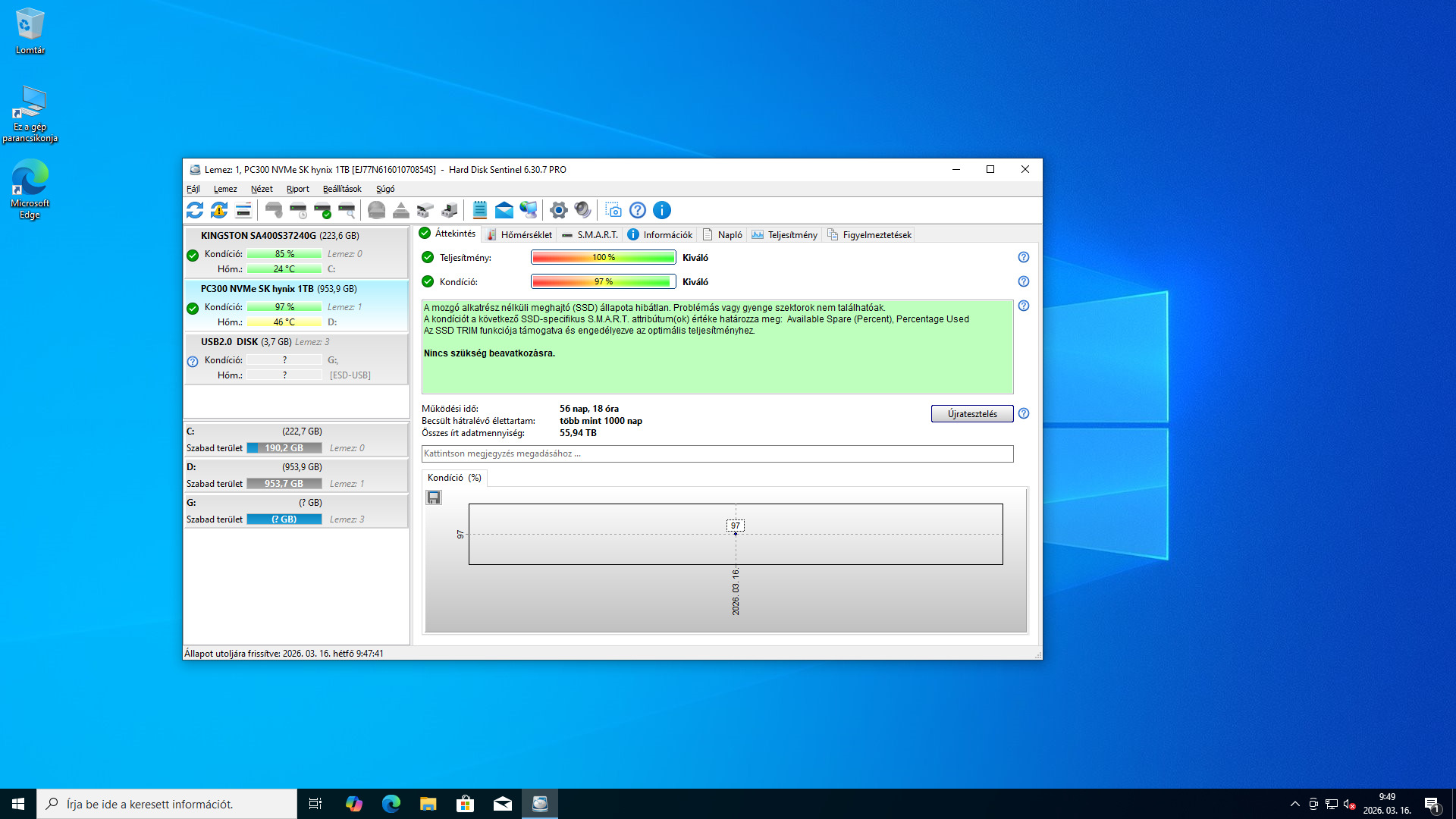Click the help icon next to Teljesítmény
The width and height of the screenshot is (1456, 819).
tap(1023, 257)
